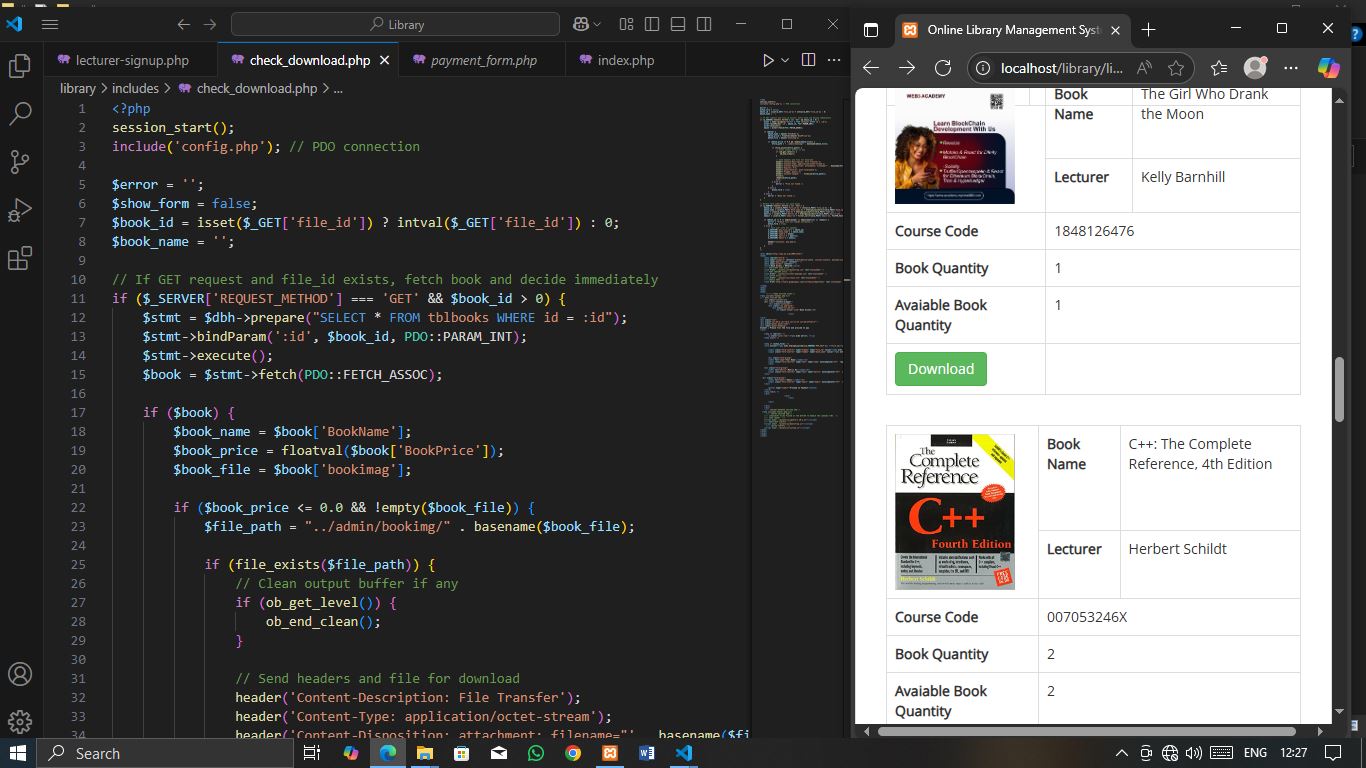Image resolution: width=1366 pixels, height=768 pixels.
Task: Click the browser vertical scrollbar thumb
Action: [1340, 390]
